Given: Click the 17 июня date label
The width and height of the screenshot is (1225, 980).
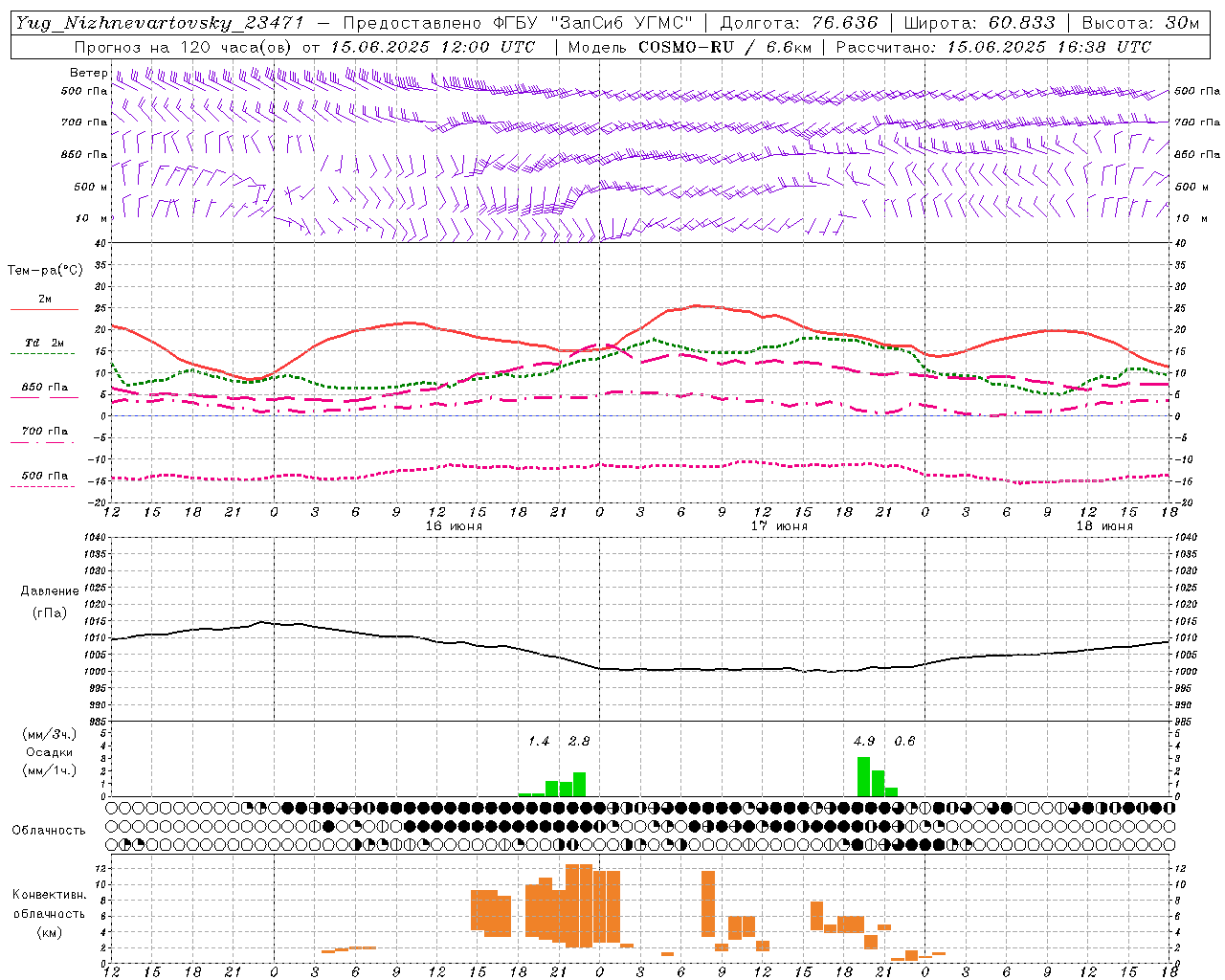Looking at the screenshot, I should 779,526.
